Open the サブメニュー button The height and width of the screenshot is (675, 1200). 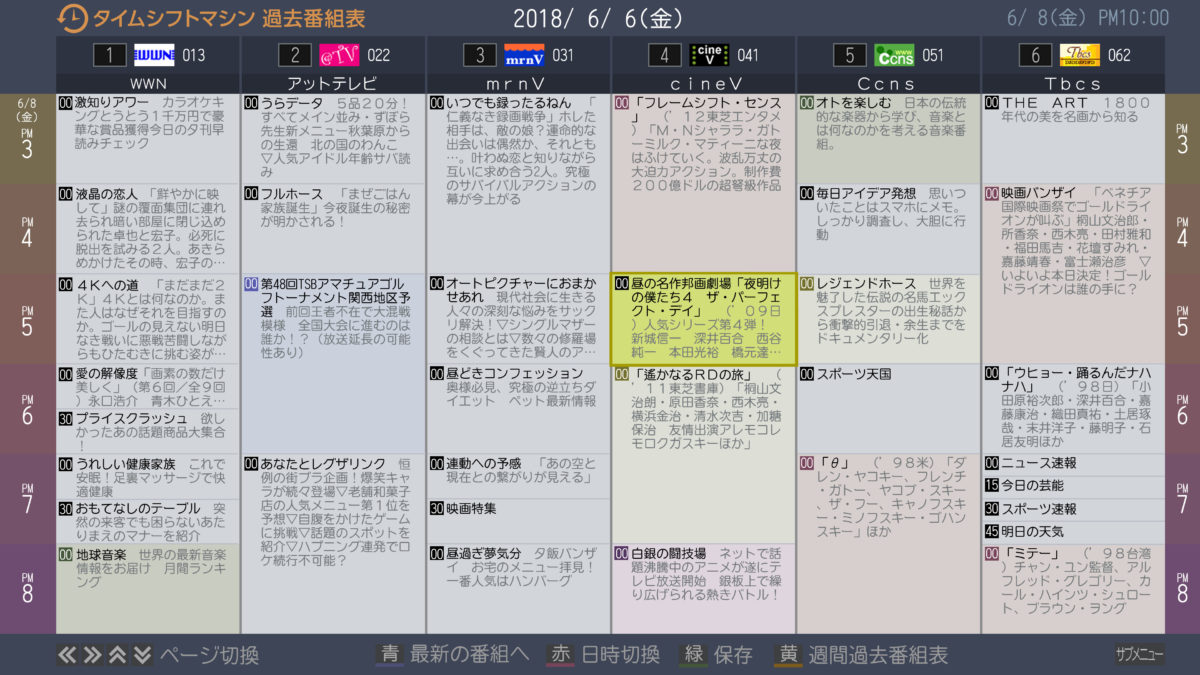pos(1140,655)
